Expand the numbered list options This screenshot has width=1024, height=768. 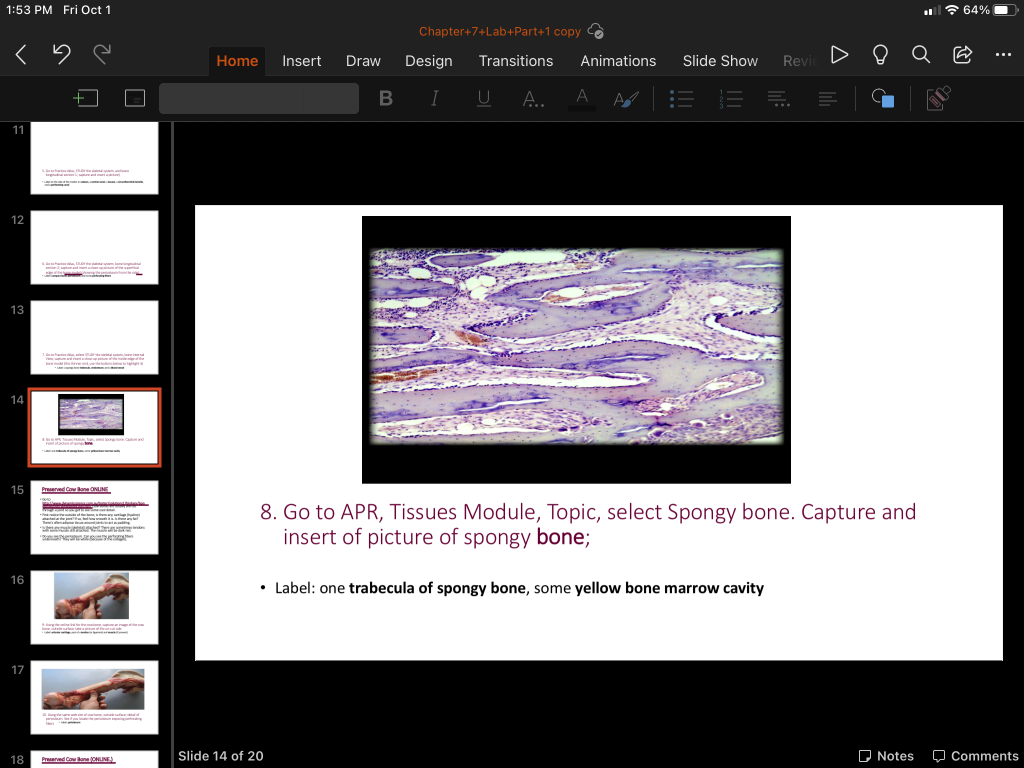tap(731, 98)
